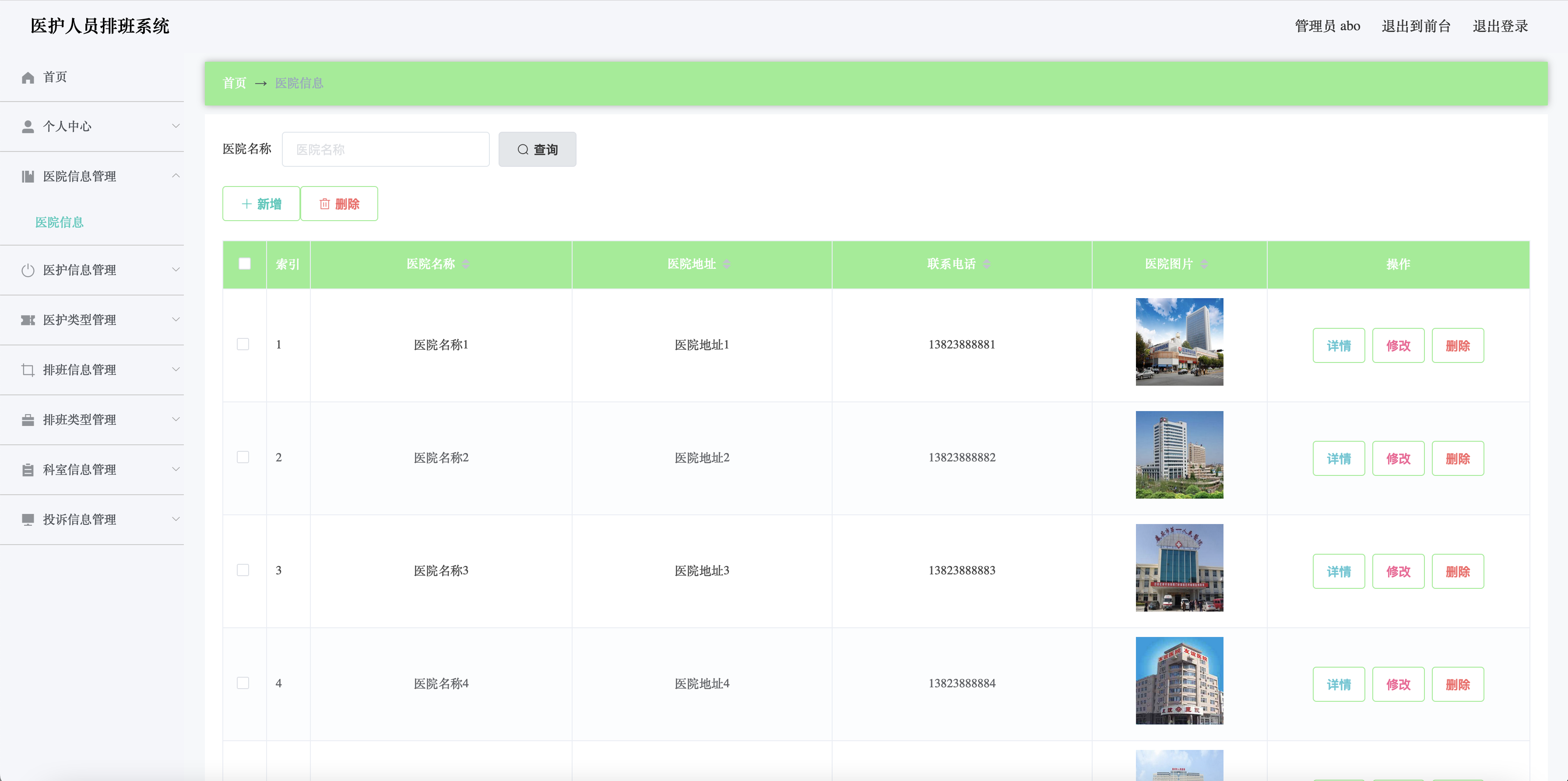Click 首页 in the breadcrumb bar
The height and width of the screenshot is (781, 1568).
click(235, 83)
